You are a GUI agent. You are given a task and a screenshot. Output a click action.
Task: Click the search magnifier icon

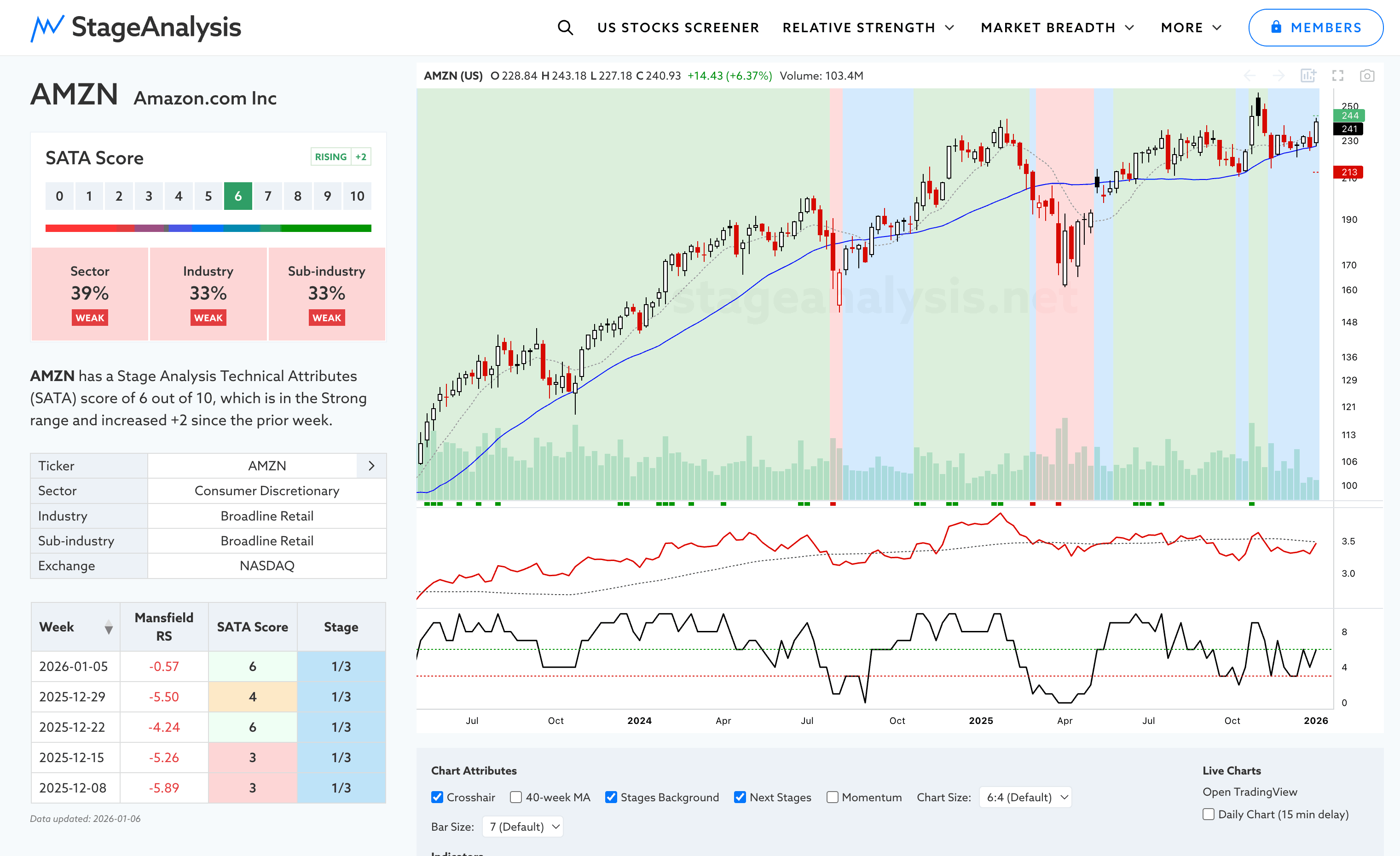pyautogui.click(x=565, y=27)
